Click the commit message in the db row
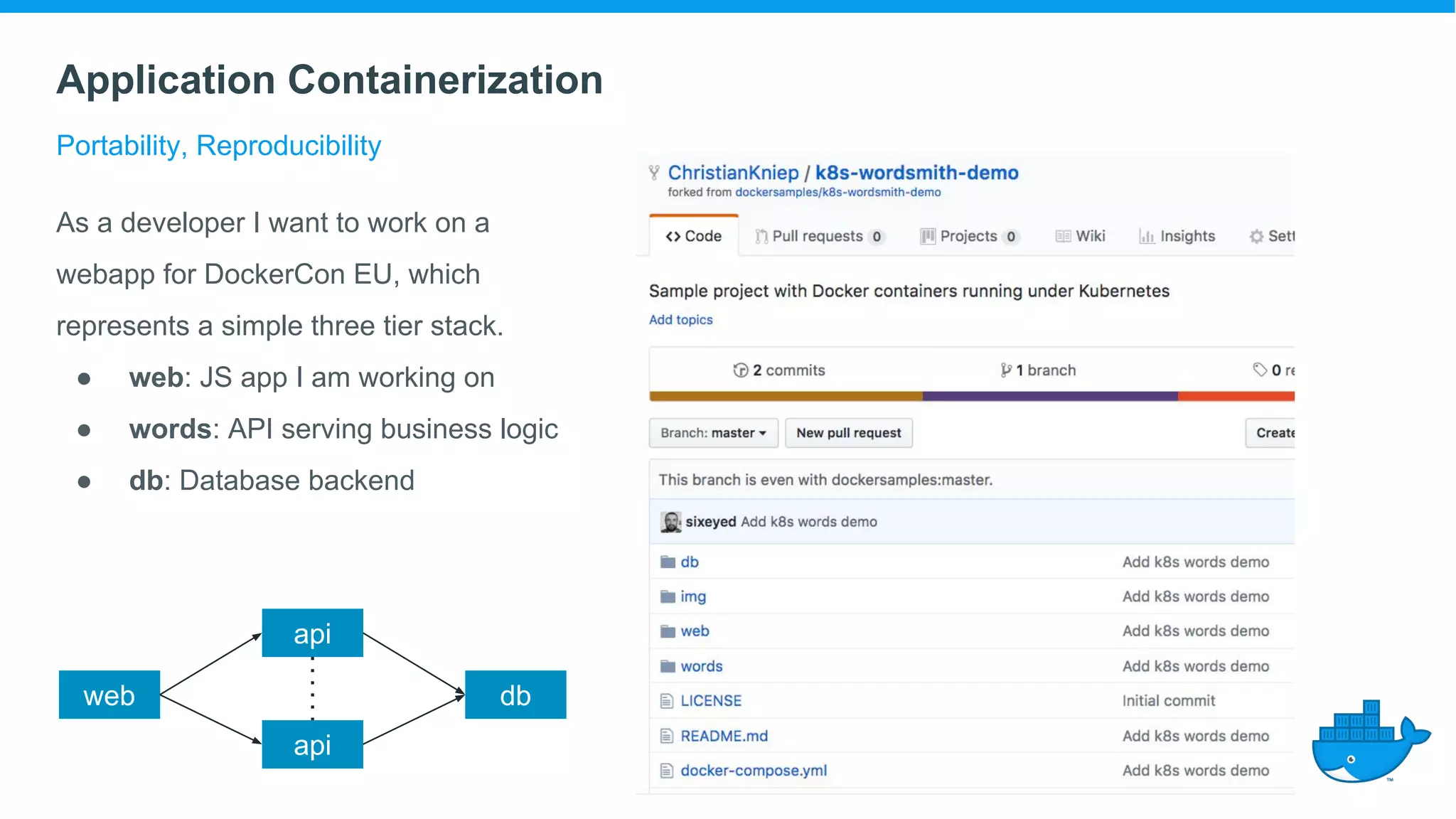The image size is (1456, 819). (1196, 562)
